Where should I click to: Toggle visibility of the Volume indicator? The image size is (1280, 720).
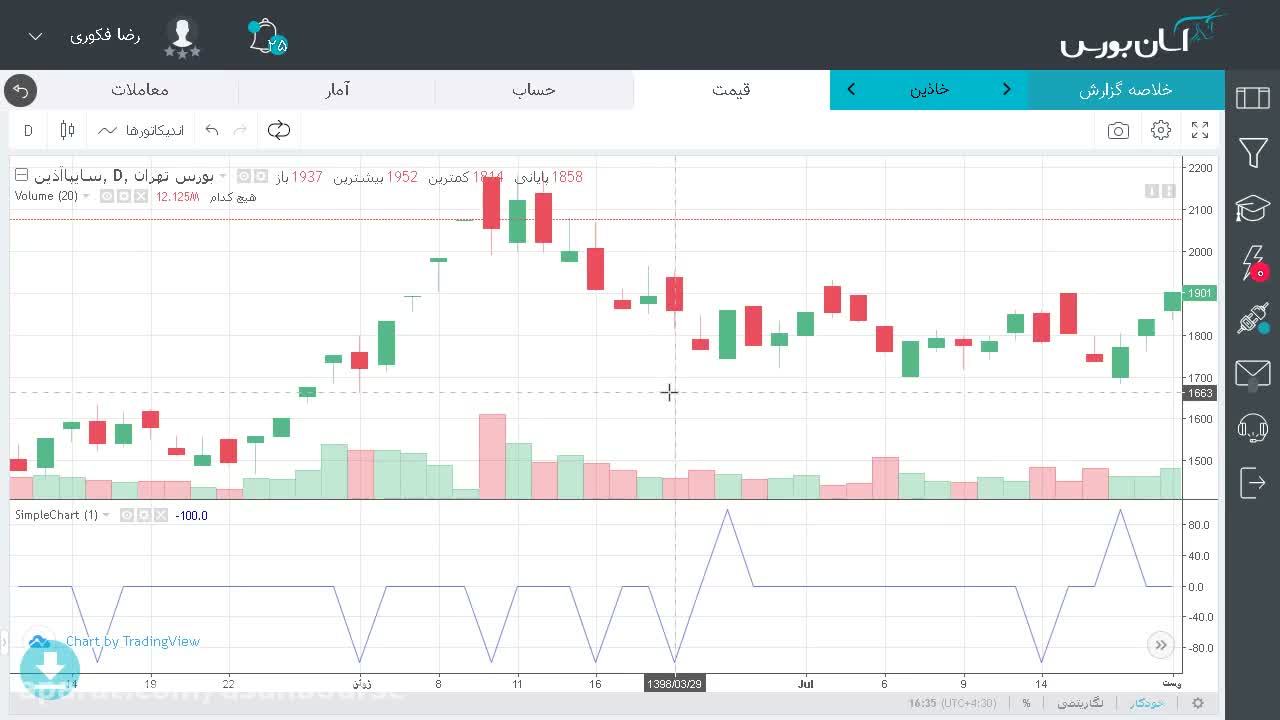pos(107,196)
